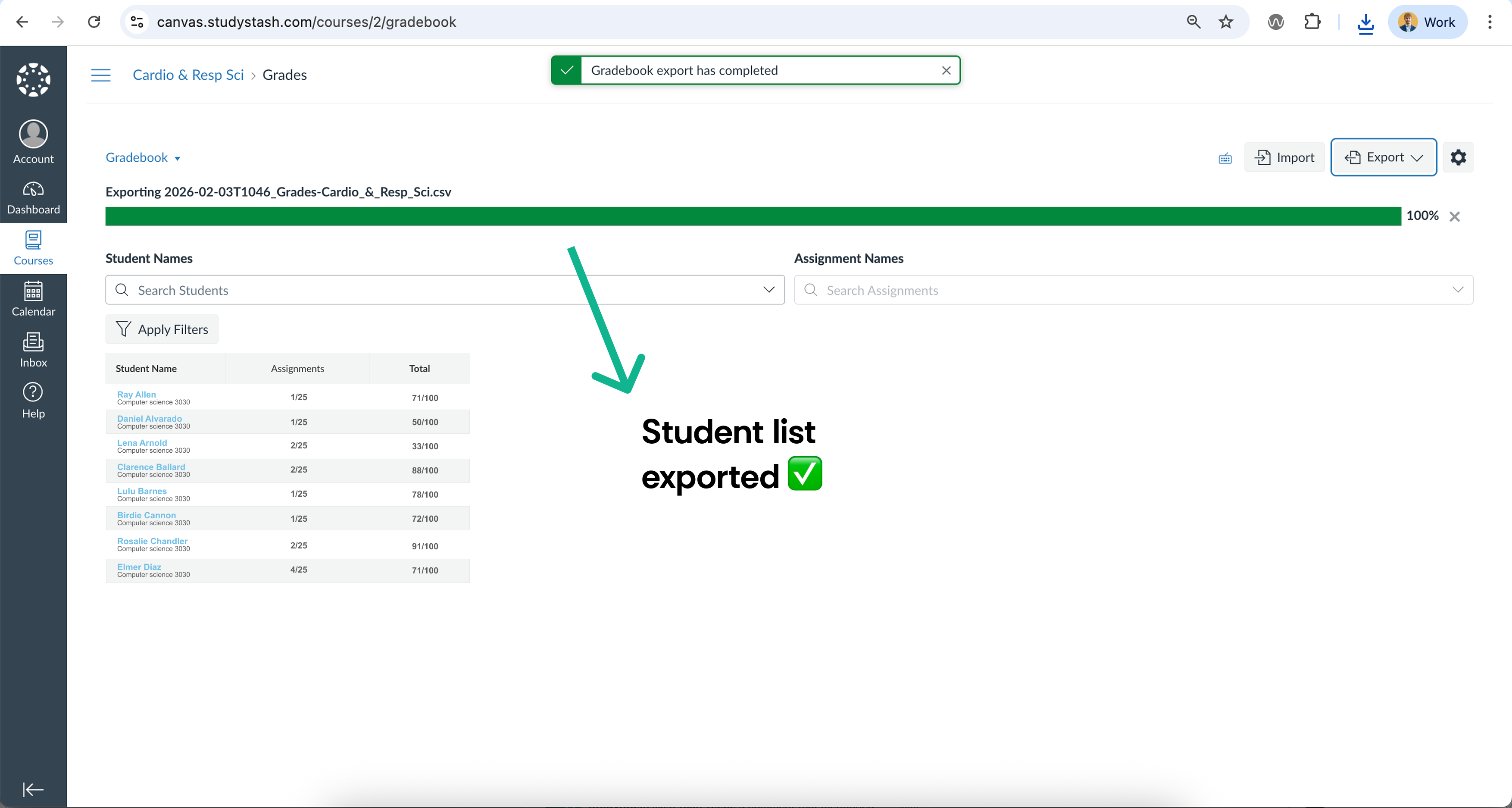
Task: Open Inbox in the sidebar
Action: click(x=34, y=351)
